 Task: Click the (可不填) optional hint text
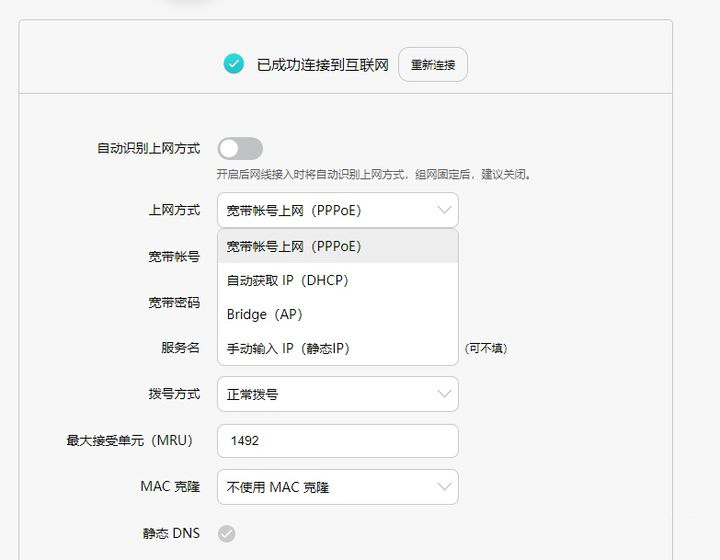[486, 348]
